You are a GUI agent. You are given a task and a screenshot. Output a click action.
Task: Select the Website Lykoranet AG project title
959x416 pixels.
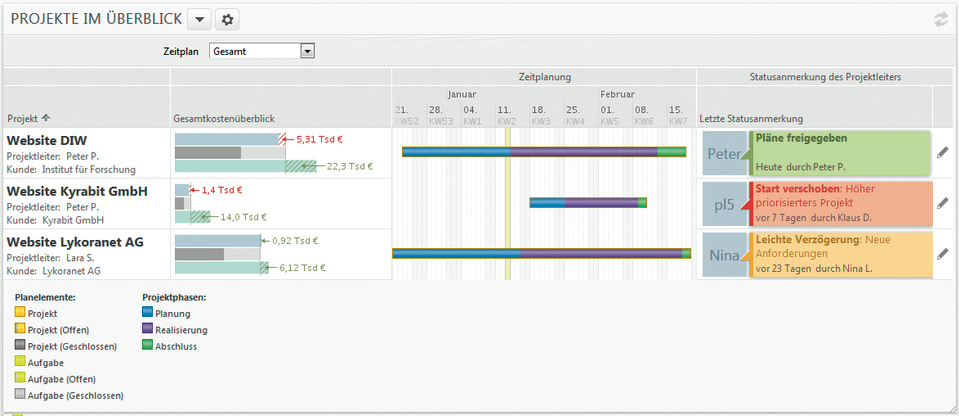tap(74, 241)
